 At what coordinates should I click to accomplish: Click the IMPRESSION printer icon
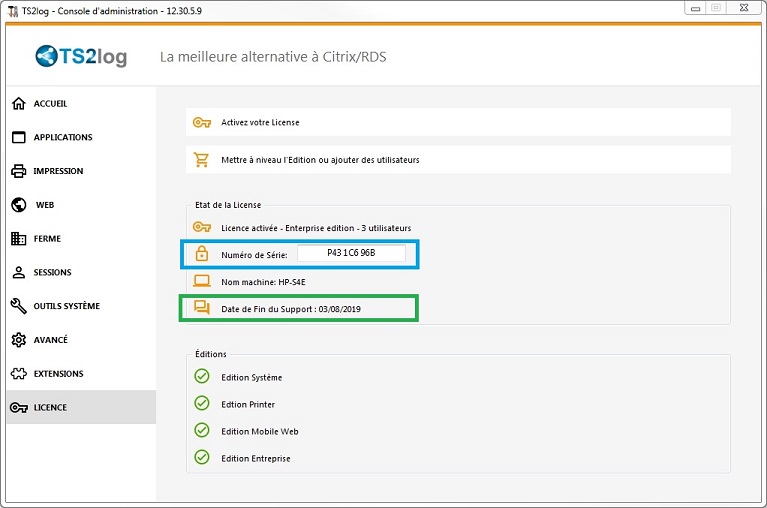coord(19,171)
